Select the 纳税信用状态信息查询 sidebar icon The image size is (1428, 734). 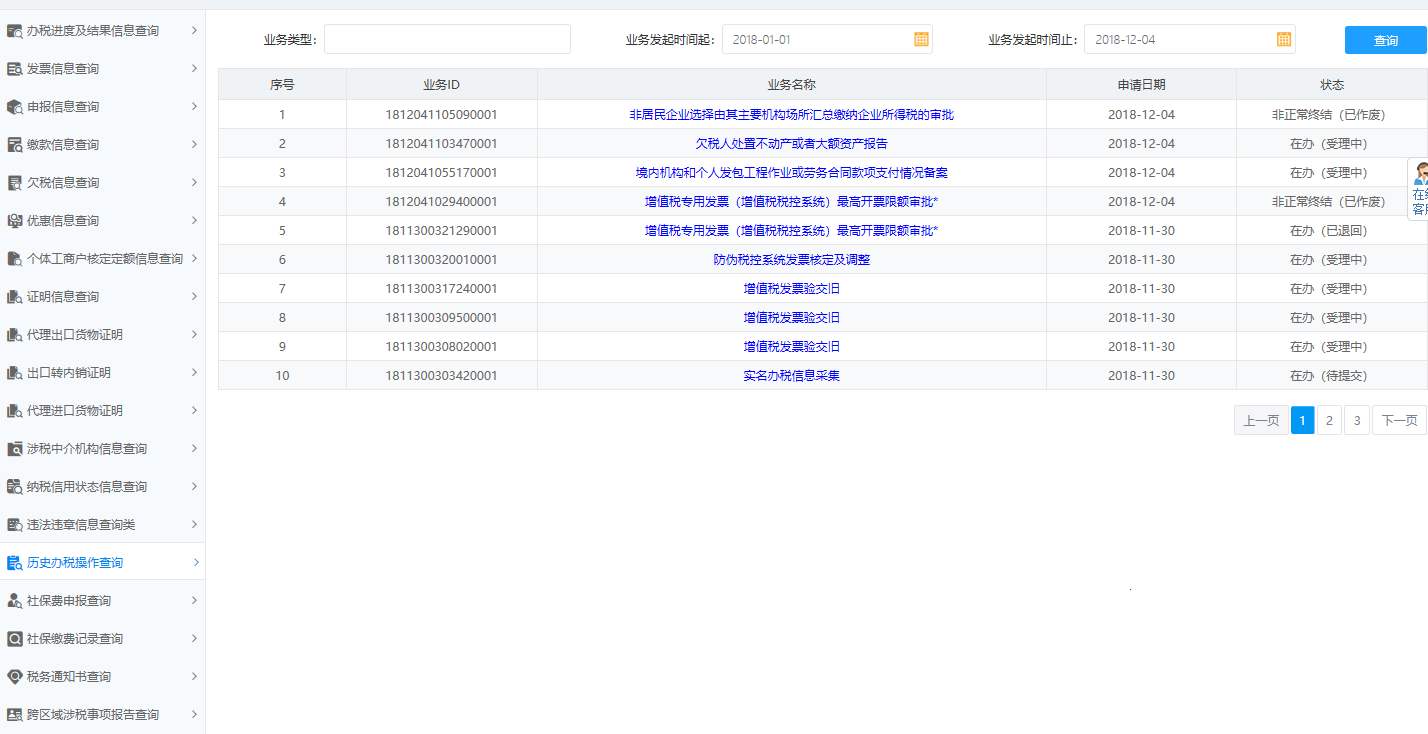click(16, 486)
